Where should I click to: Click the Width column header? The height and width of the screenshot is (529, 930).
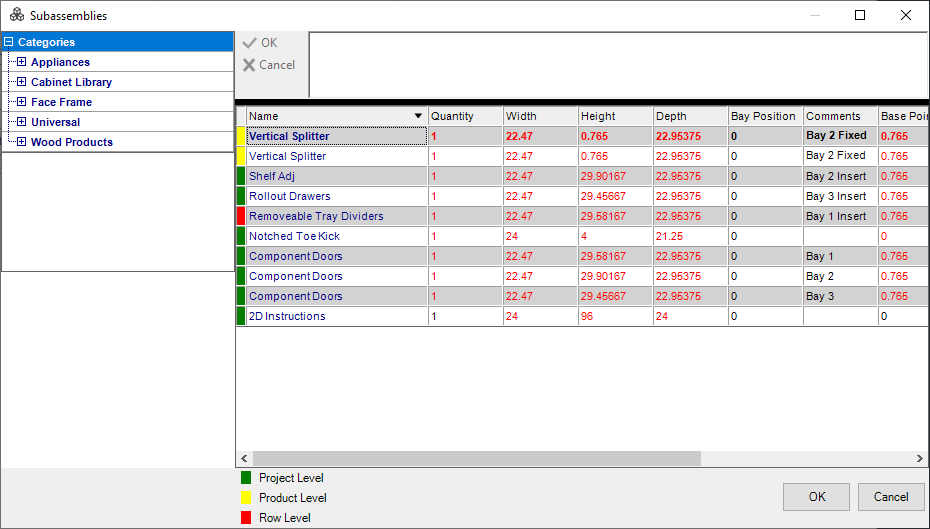coord(540,116)
